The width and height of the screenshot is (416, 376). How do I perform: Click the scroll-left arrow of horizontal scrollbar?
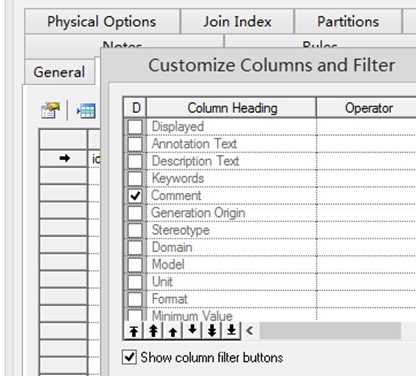tap(250, 331)
